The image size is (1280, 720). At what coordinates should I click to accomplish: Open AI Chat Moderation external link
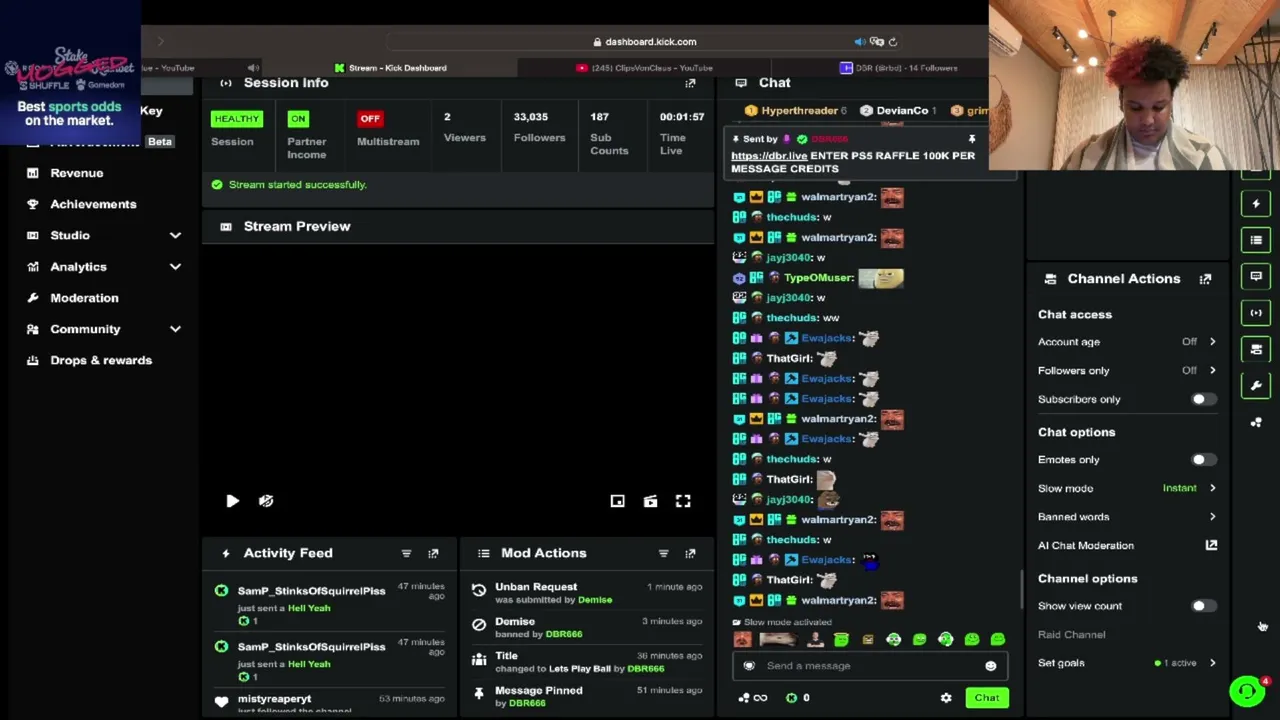1211,546
